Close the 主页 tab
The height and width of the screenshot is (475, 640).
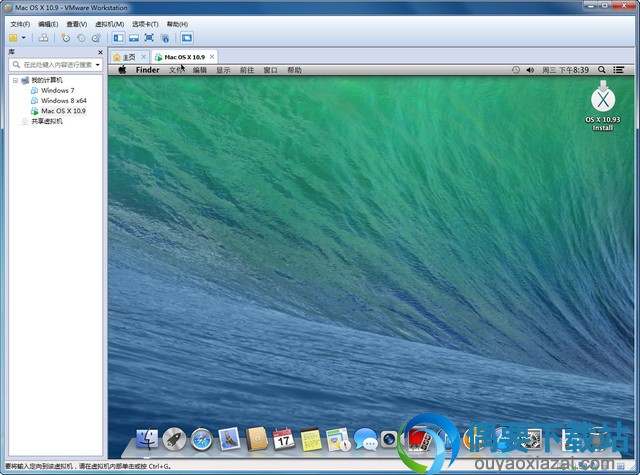click(144, 57)
